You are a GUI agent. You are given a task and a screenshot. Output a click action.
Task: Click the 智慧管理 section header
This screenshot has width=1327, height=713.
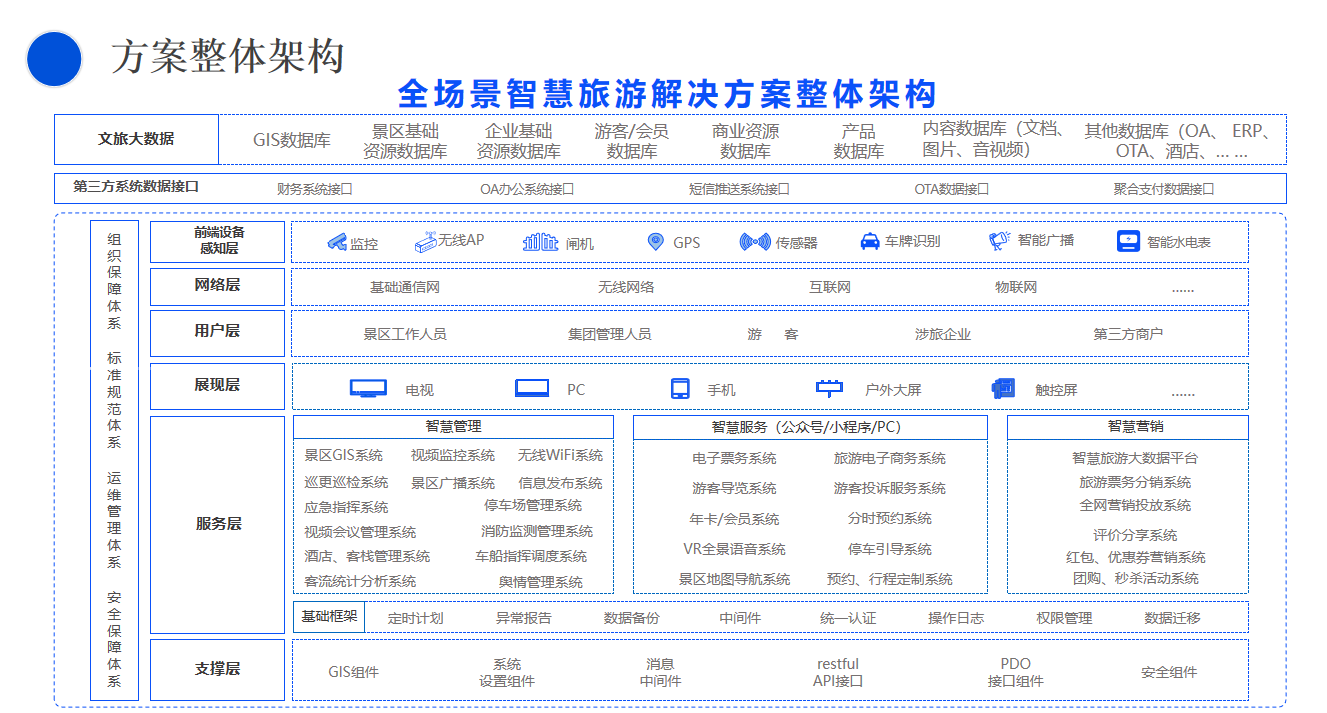(x=453, y=427)
